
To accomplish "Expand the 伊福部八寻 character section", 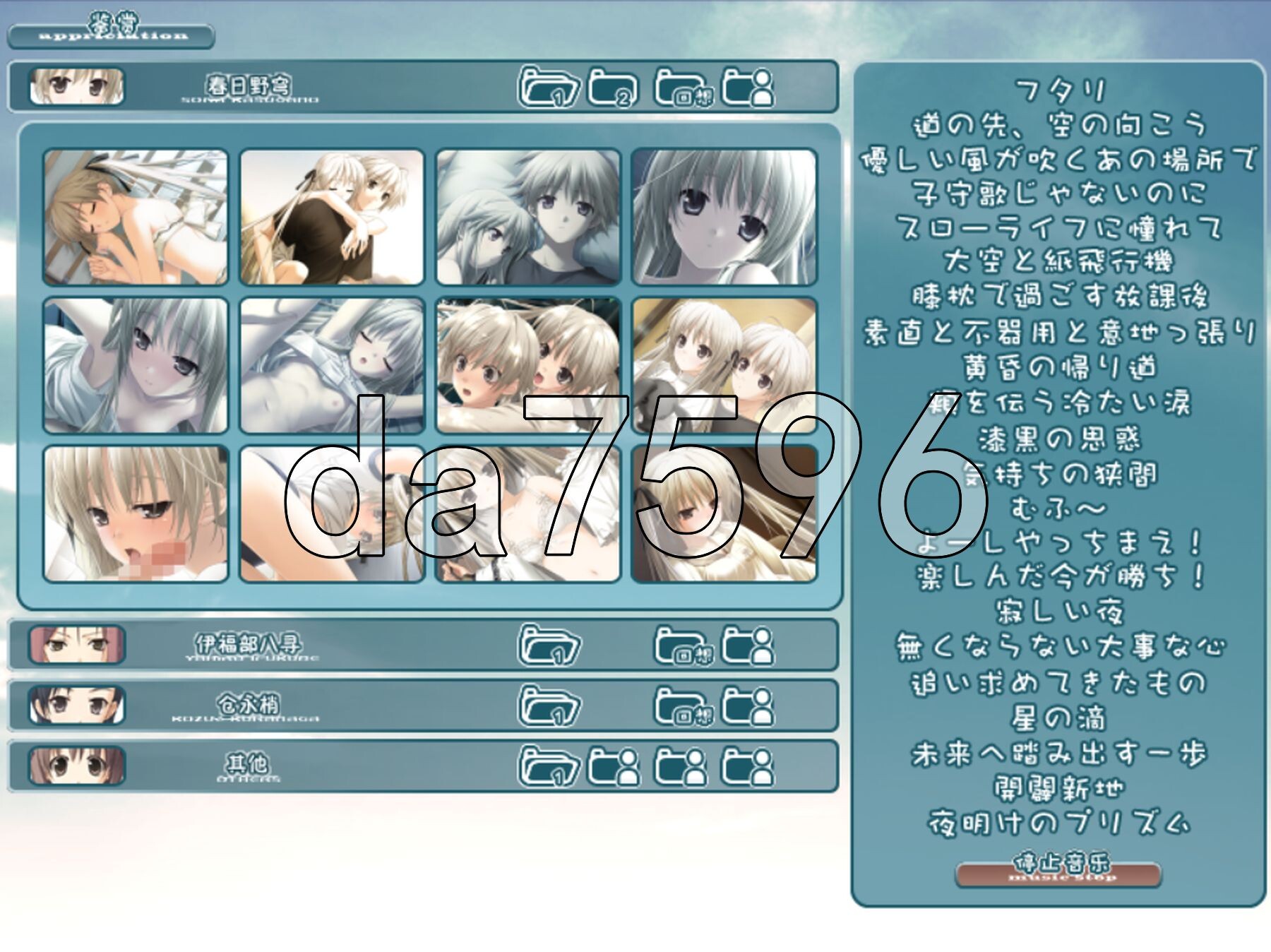I will (x=247, y=645).
